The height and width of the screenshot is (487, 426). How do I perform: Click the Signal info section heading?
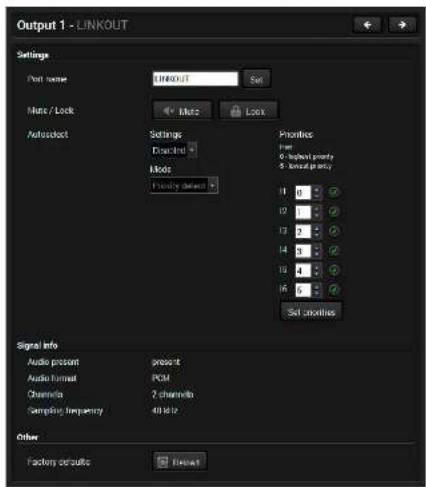pos(37,346)
